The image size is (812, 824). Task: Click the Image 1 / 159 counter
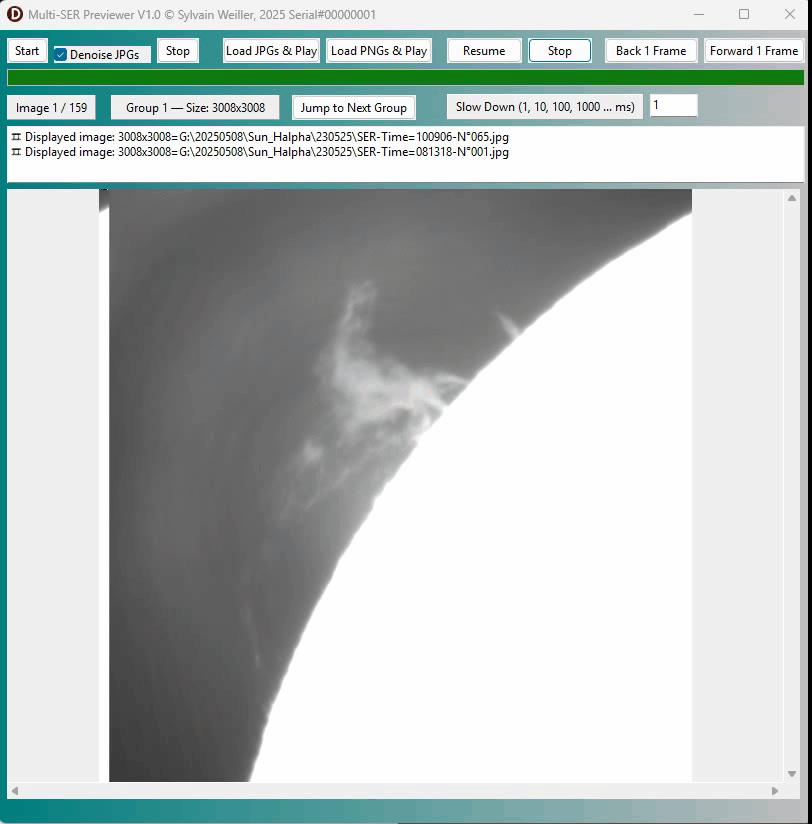point(52,108)
